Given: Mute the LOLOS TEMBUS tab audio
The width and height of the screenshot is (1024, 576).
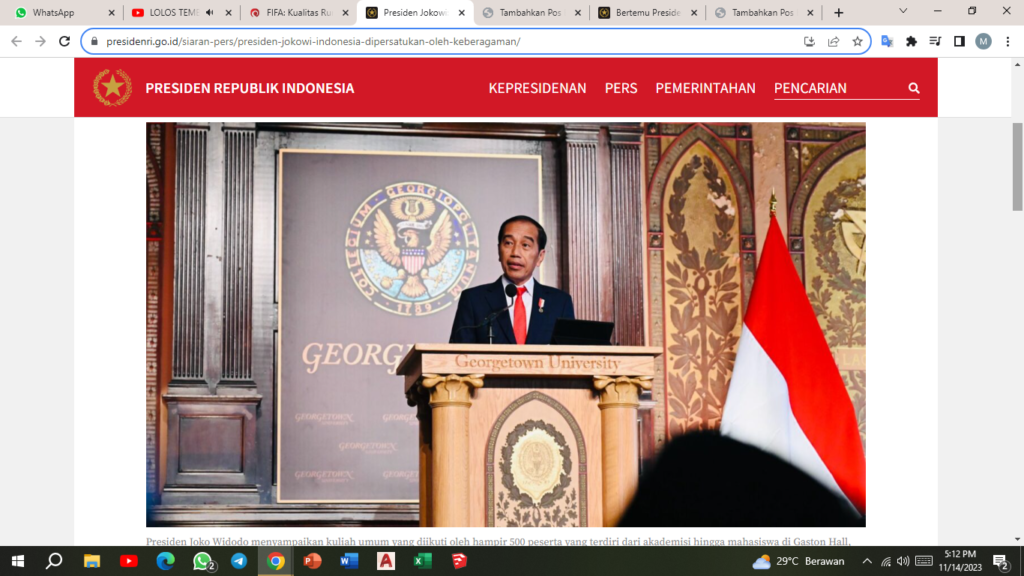Looking at the screenshot, I should click(210, 12).
